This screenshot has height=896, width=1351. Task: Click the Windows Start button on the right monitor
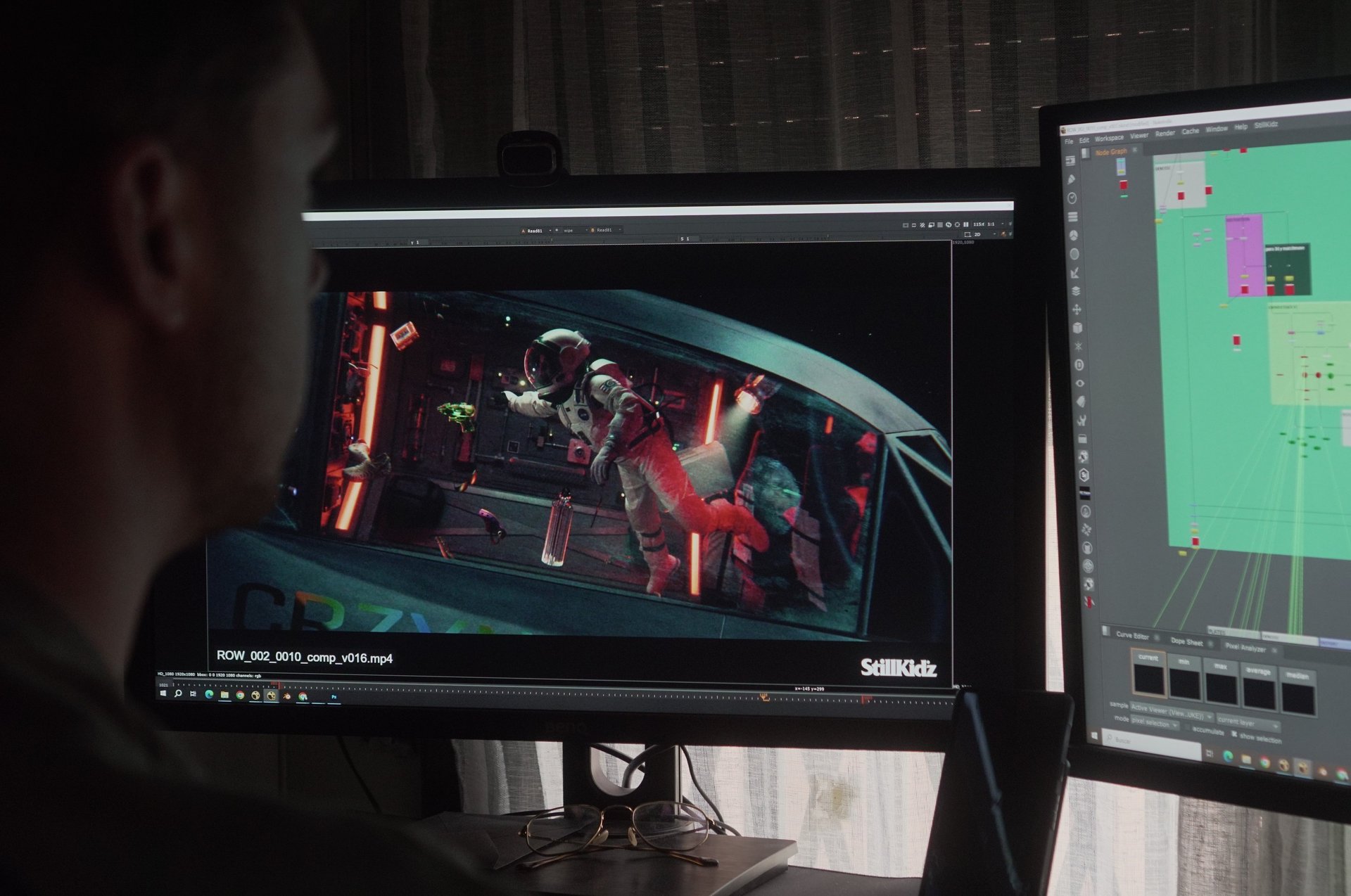[1095, 735]
